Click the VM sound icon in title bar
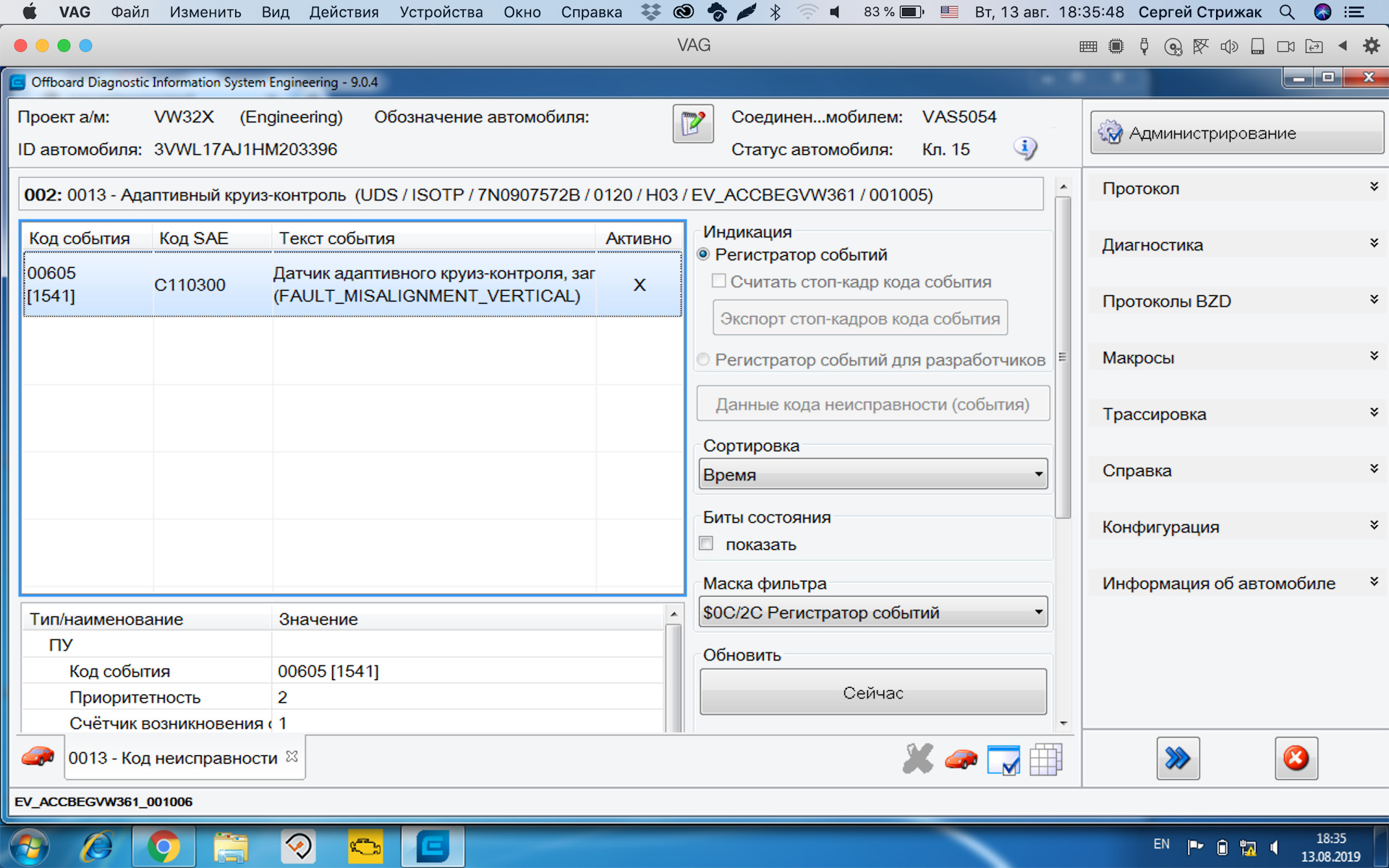Viewport: 1389px width, 868px height. [x=1228, y=46]
